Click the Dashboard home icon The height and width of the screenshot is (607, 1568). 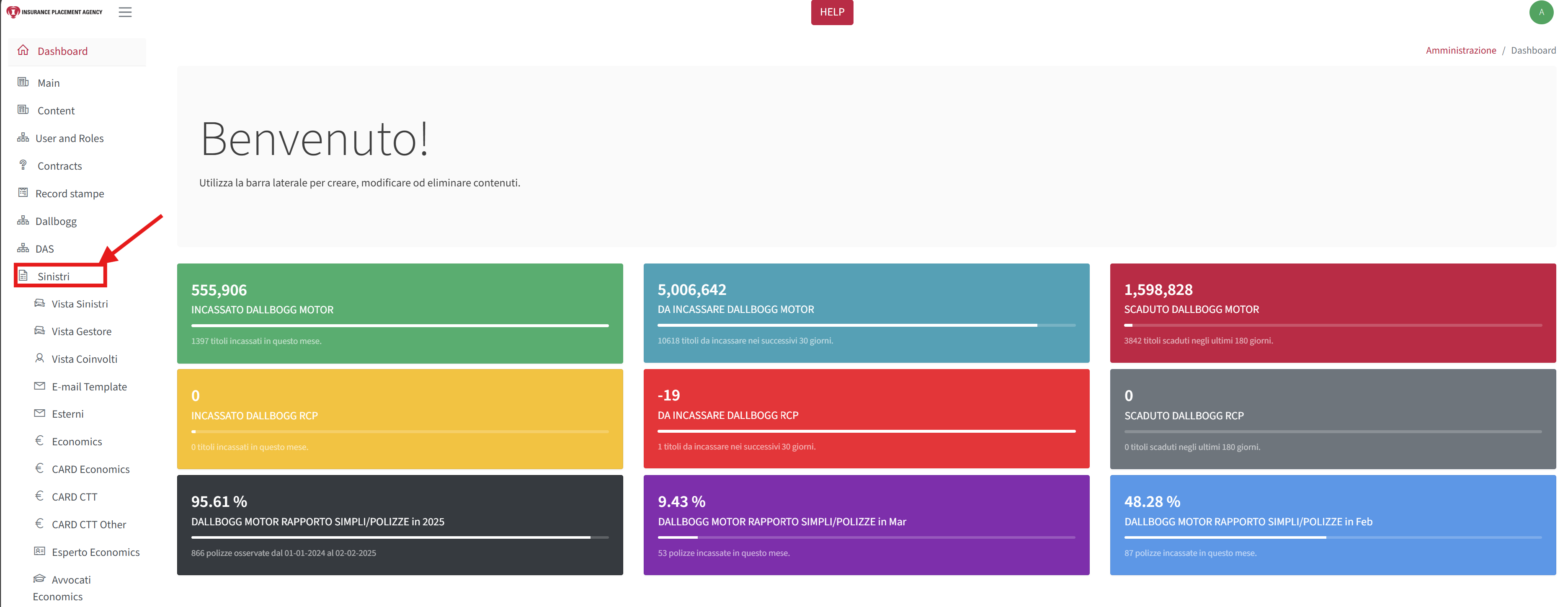tap(23, 51)
